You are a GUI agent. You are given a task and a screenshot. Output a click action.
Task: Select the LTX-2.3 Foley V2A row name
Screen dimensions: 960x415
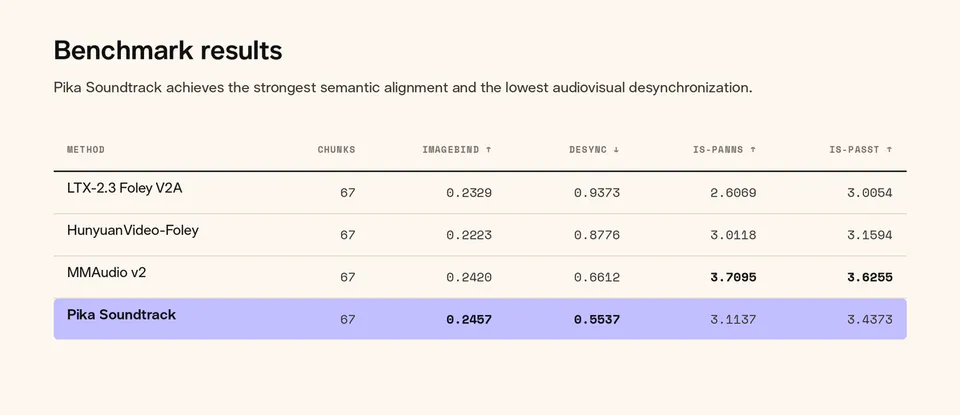click(124, 189)
